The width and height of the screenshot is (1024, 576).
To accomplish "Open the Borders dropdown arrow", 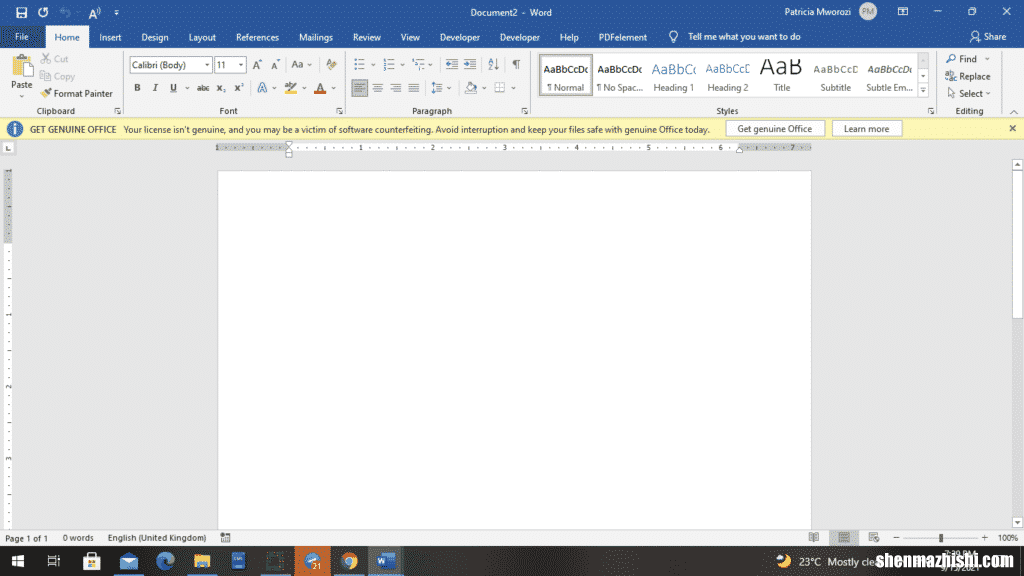I will pyautogui.click(x=513, y=88).
